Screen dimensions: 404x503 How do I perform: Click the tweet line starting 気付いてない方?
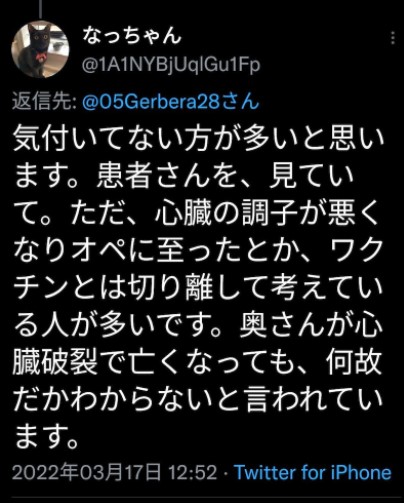coord(198,138)
